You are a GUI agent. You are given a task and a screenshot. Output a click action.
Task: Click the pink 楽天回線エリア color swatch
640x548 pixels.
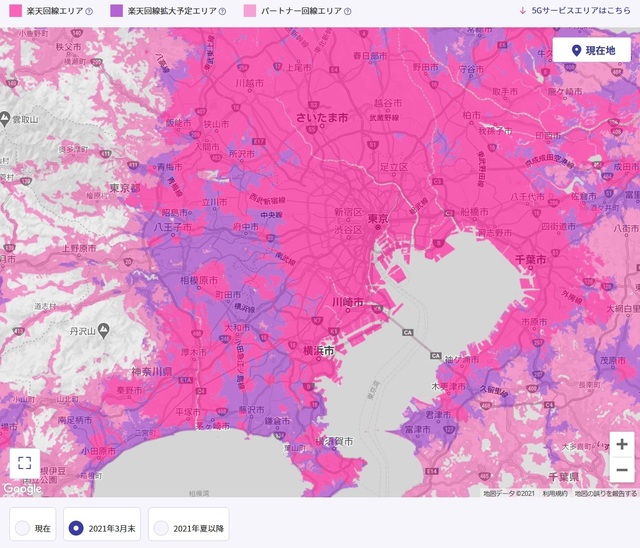(x=14, y=12)
